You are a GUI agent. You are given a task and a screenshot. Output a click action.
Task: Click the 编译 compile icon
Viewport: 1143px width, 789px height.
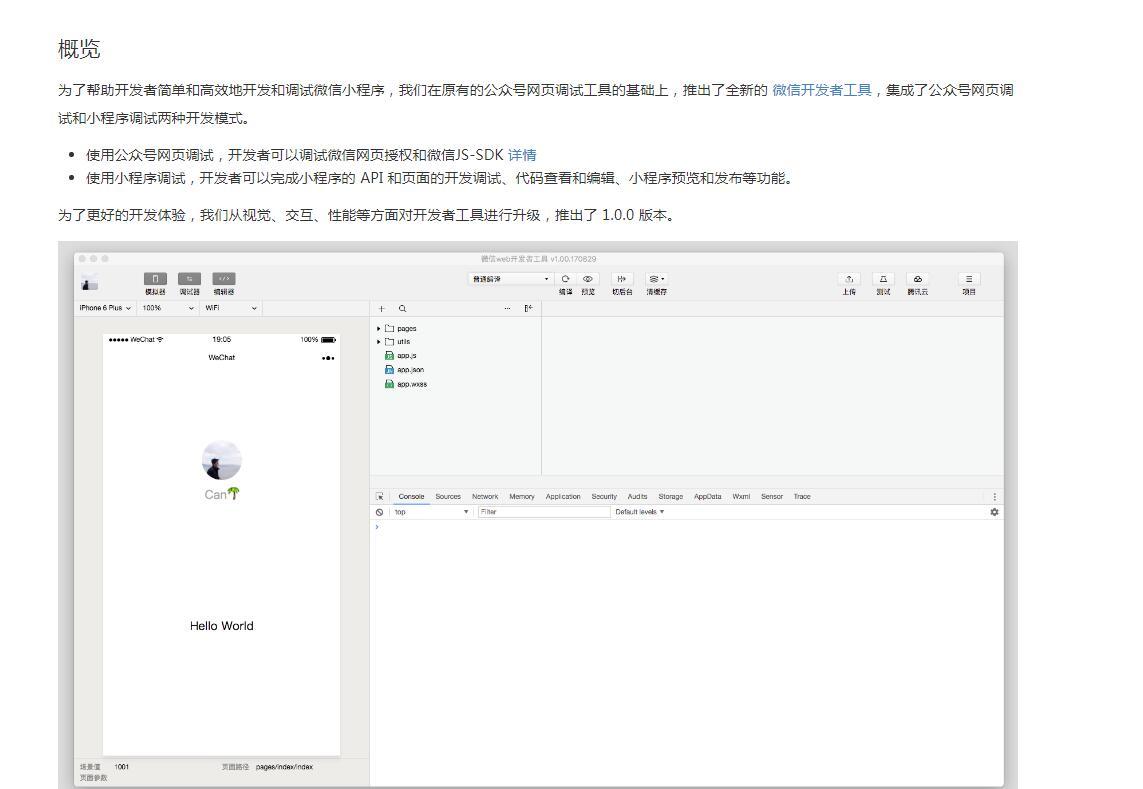point(565,278)
